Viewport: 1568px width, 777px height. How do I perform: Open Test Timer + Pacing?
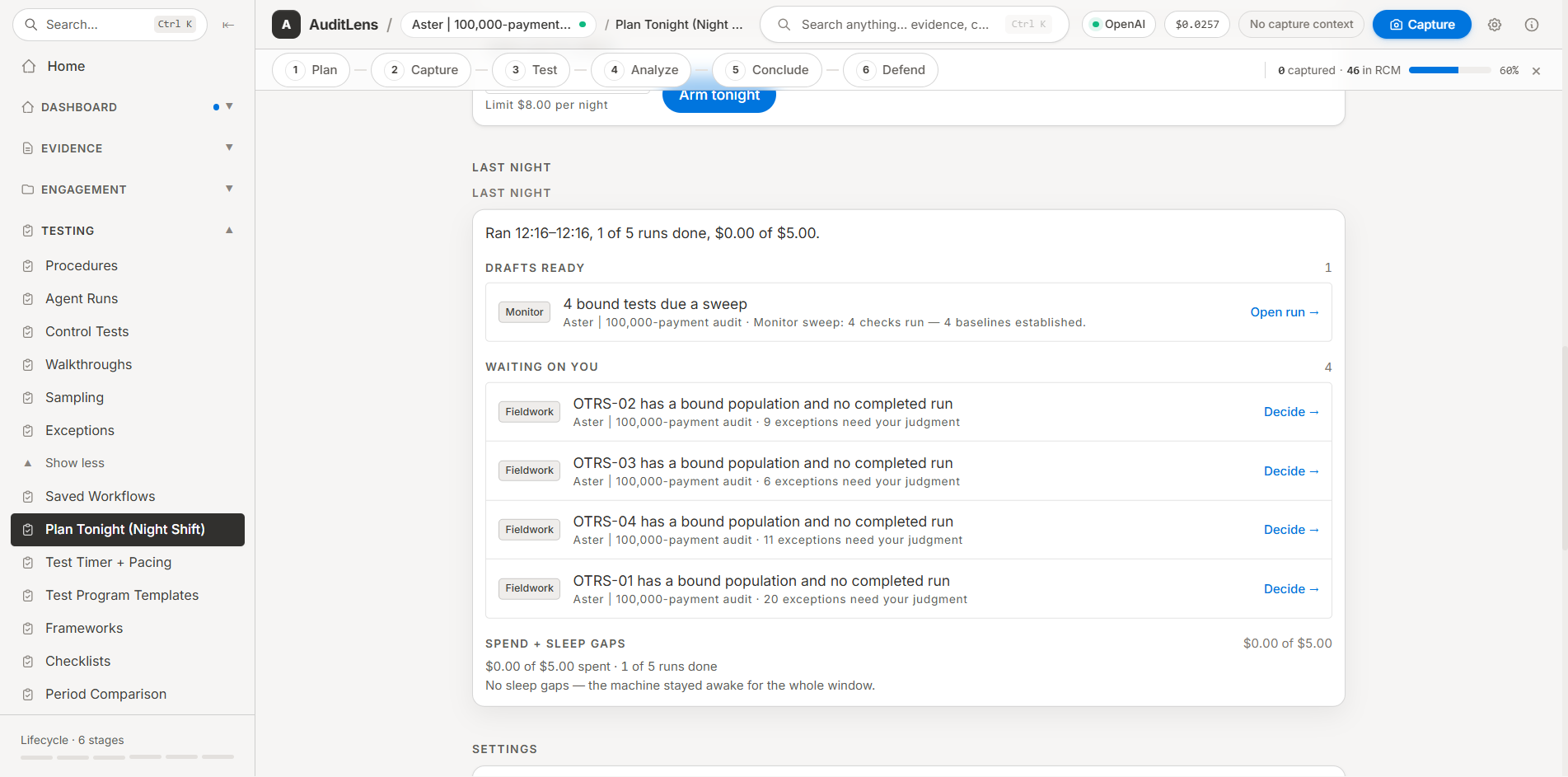[128, 563]
